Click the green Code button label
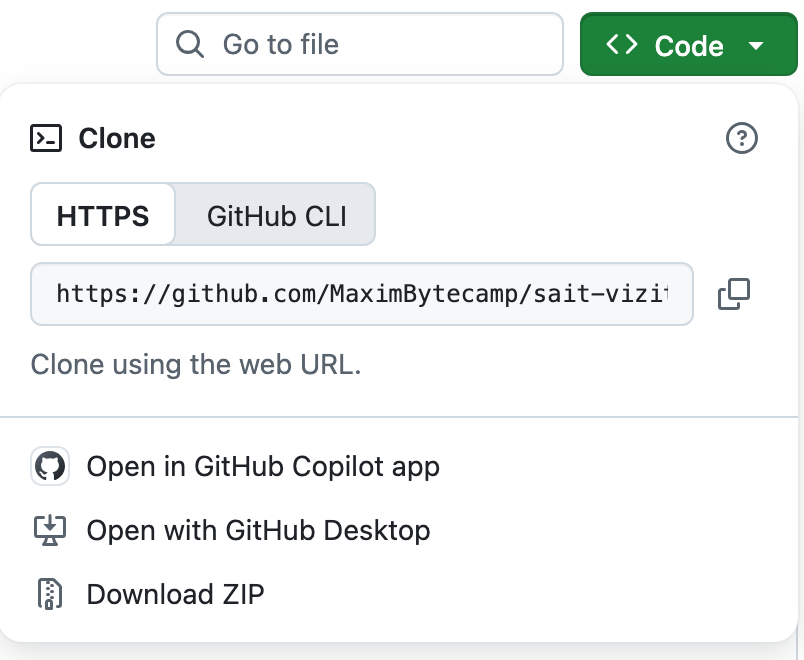 point(689,46)
